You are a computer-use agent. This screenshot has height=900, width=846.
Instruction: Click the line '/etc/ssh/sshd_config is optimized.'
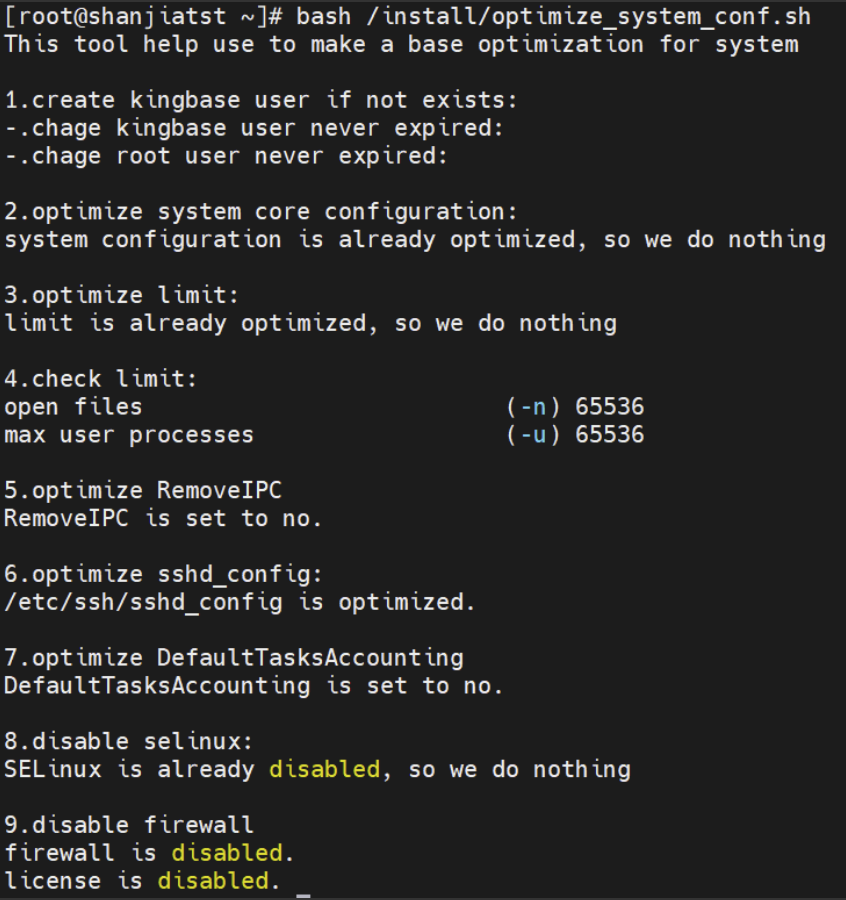[240, 602]
